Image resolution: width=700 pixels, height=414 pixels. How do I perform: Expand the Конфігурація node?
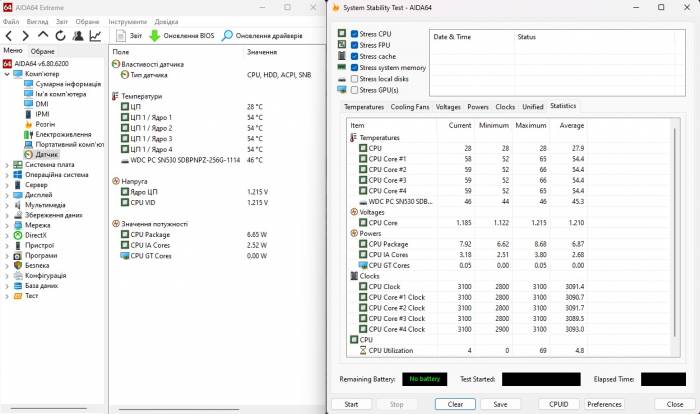(x=7, y=276)
